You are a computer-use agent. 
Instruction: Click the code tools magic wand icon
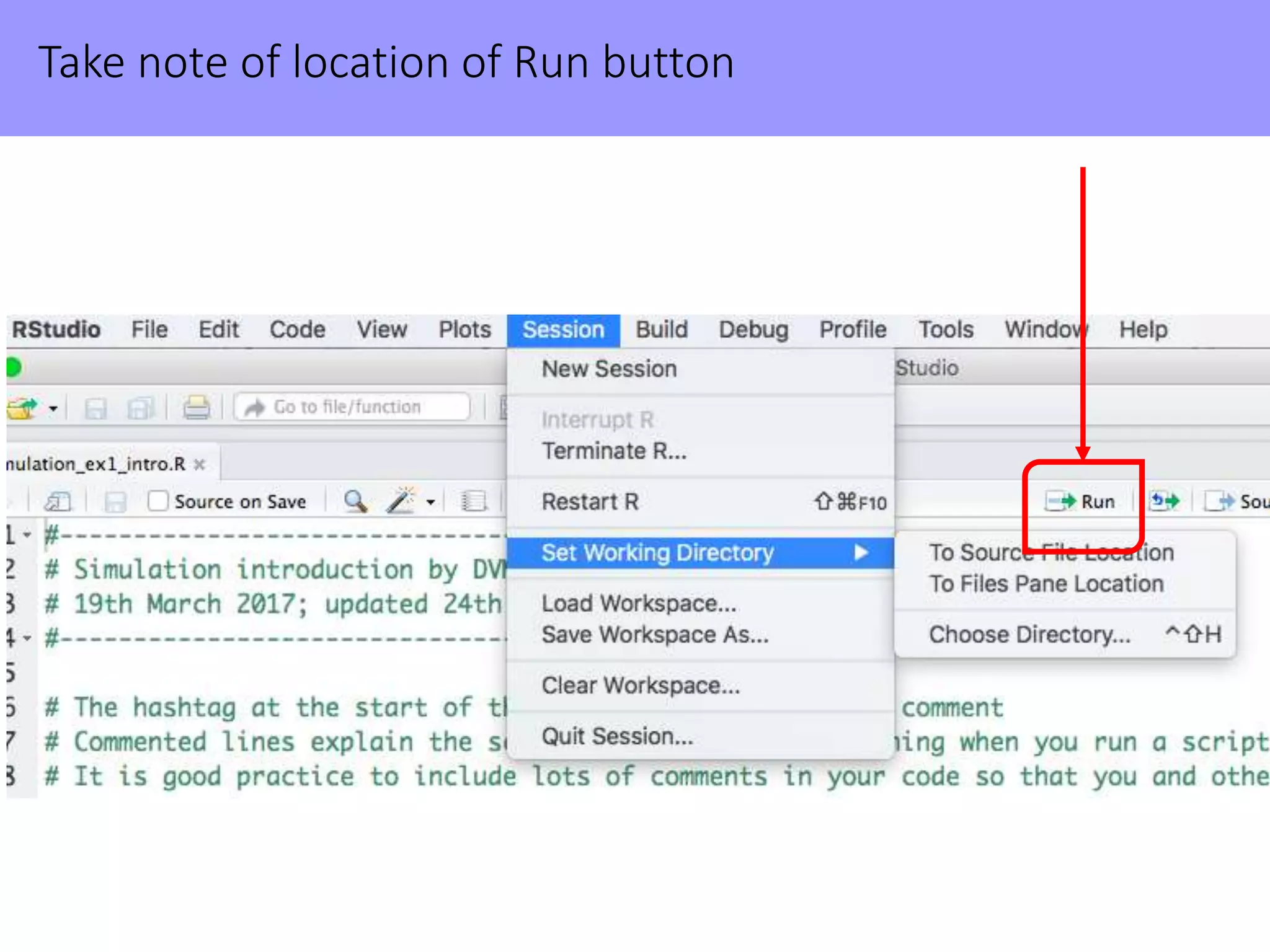point(401,500)
